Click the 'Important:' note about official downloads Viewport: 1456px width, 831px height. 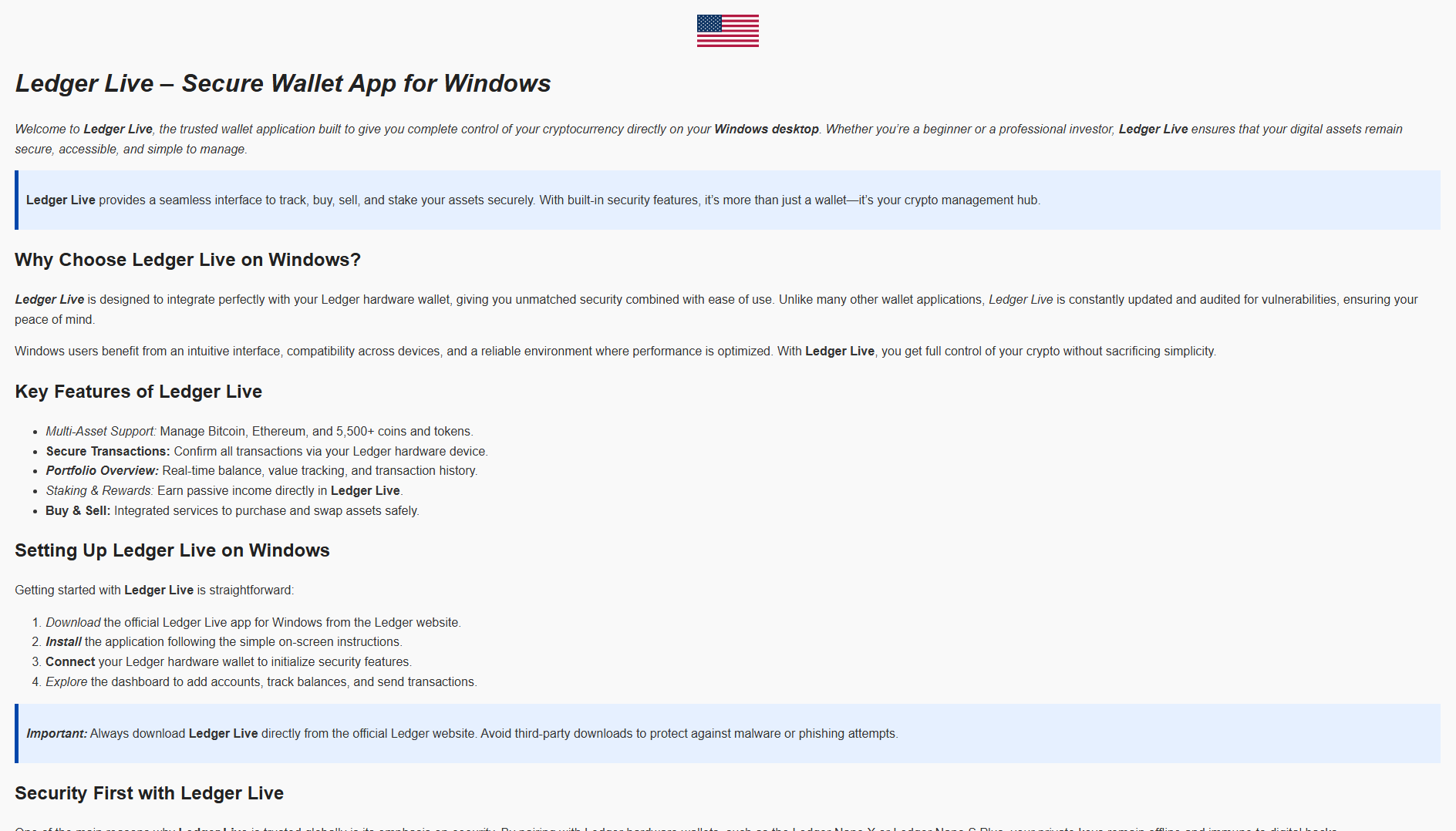(727, 733)
